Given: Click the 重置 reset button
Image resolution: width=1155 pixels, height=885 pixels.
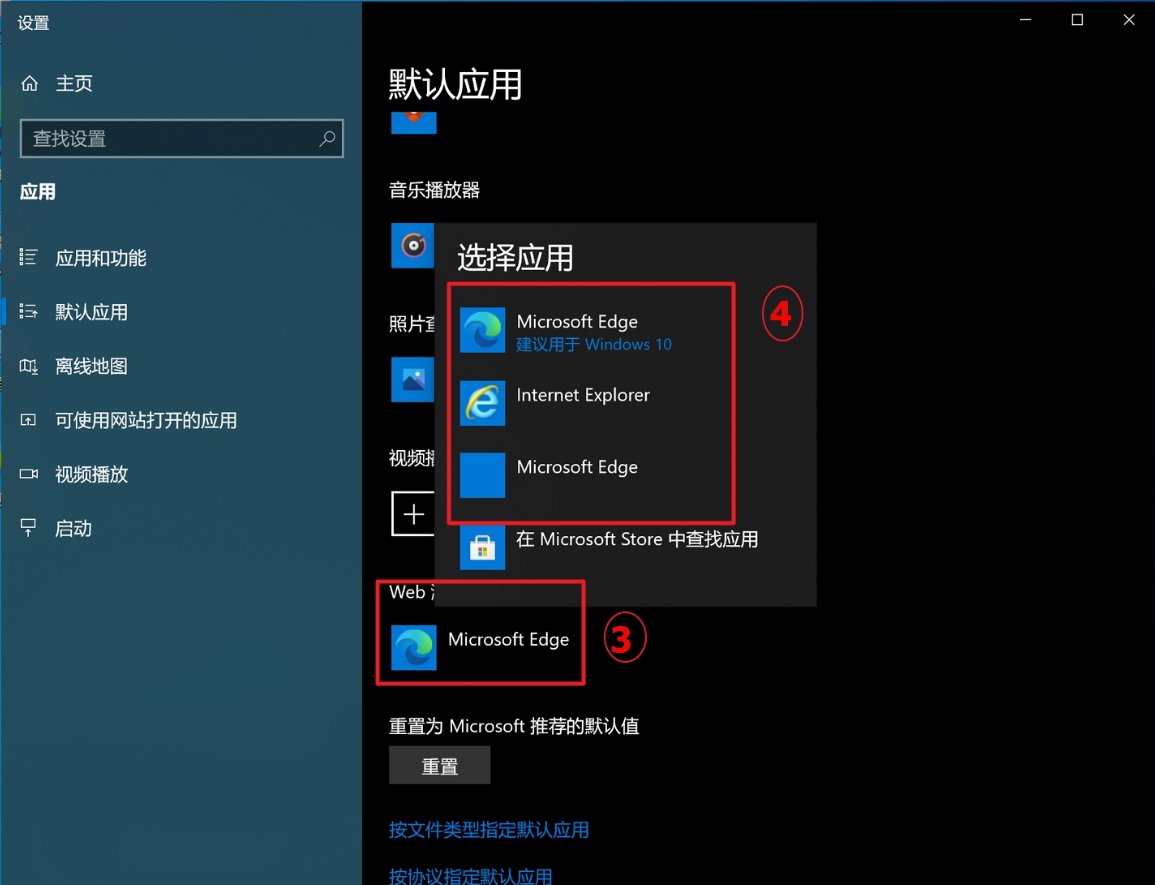Looking at the screenshot, I should click(x=440, y=766).
